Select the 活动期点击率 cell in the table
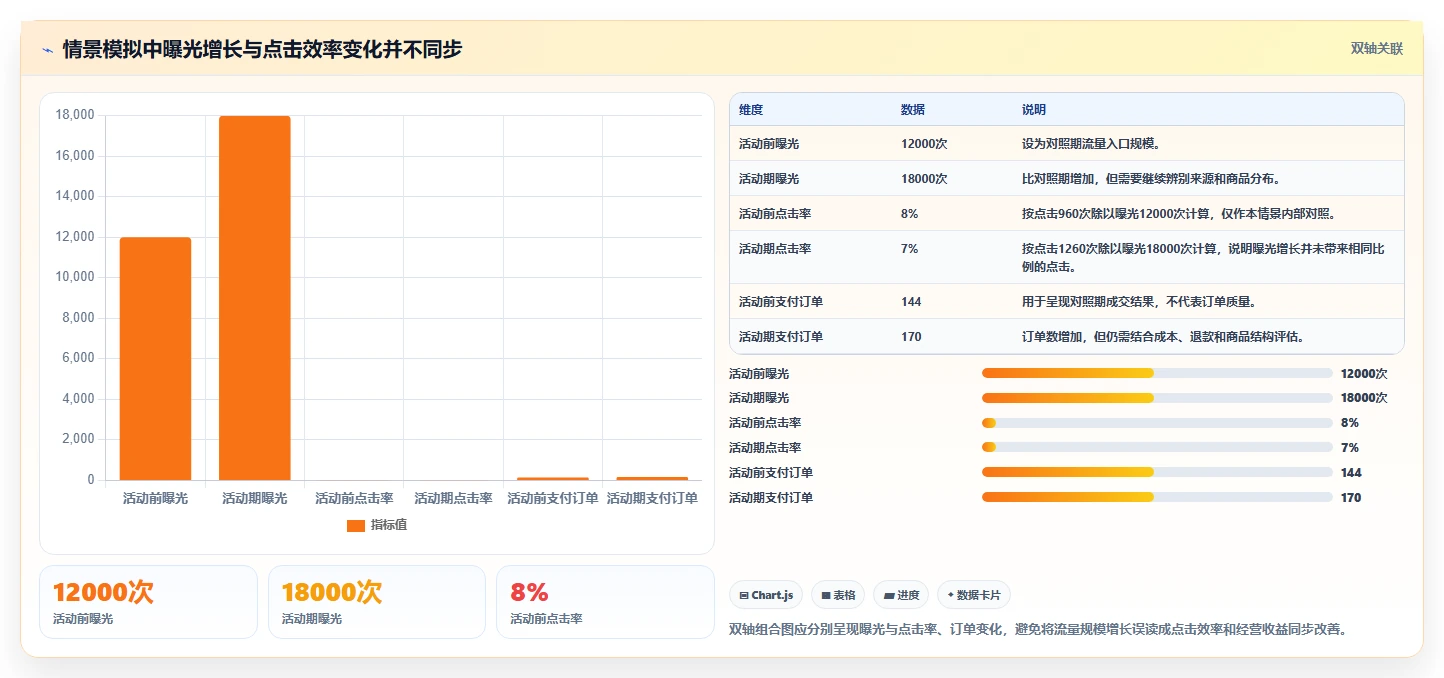 tap(775, 249)
